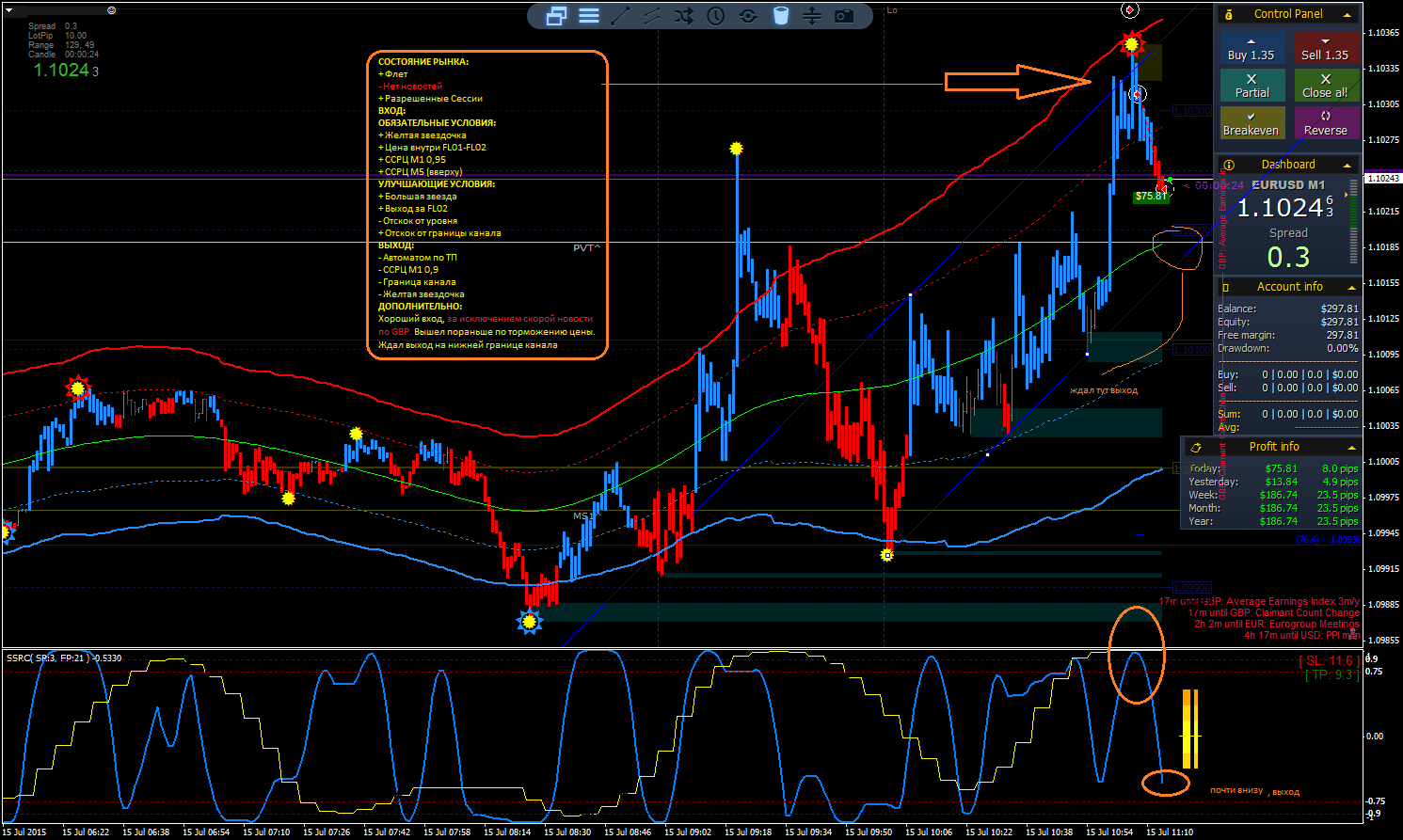This screenshot has height=840, width=1403.
Task: Click the Close all button
Action: (1325, 86)
